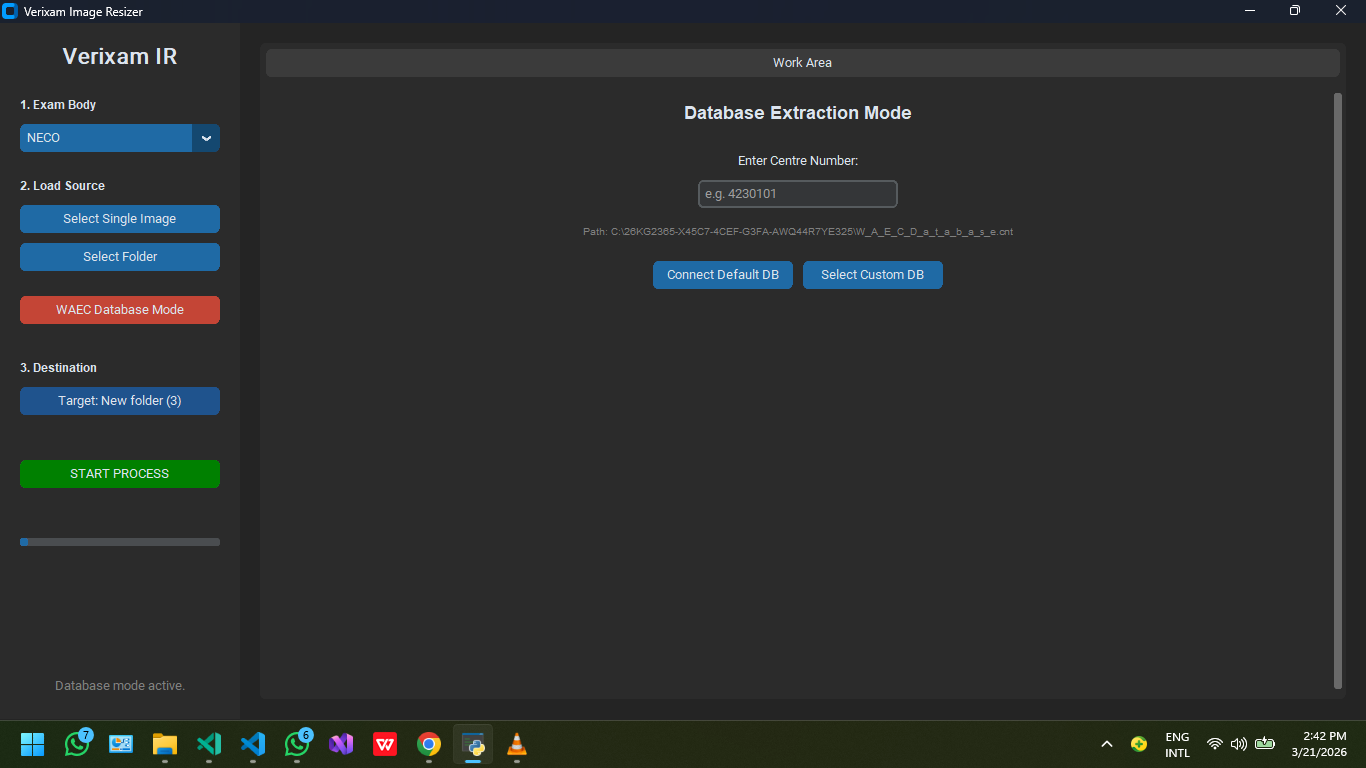Minimize the Verixam Image Resizer window
Viewport: 1366px width, 768px height.
pos(1250,11)
